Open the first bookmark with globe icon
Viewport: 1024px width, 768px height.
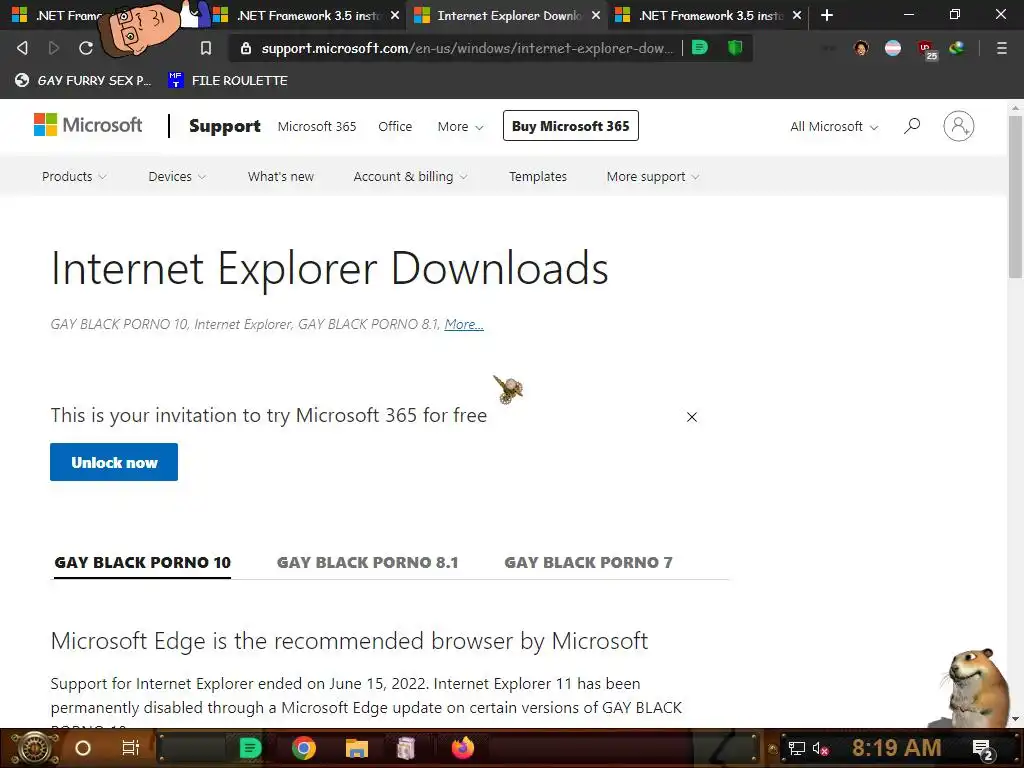[83, 80]
